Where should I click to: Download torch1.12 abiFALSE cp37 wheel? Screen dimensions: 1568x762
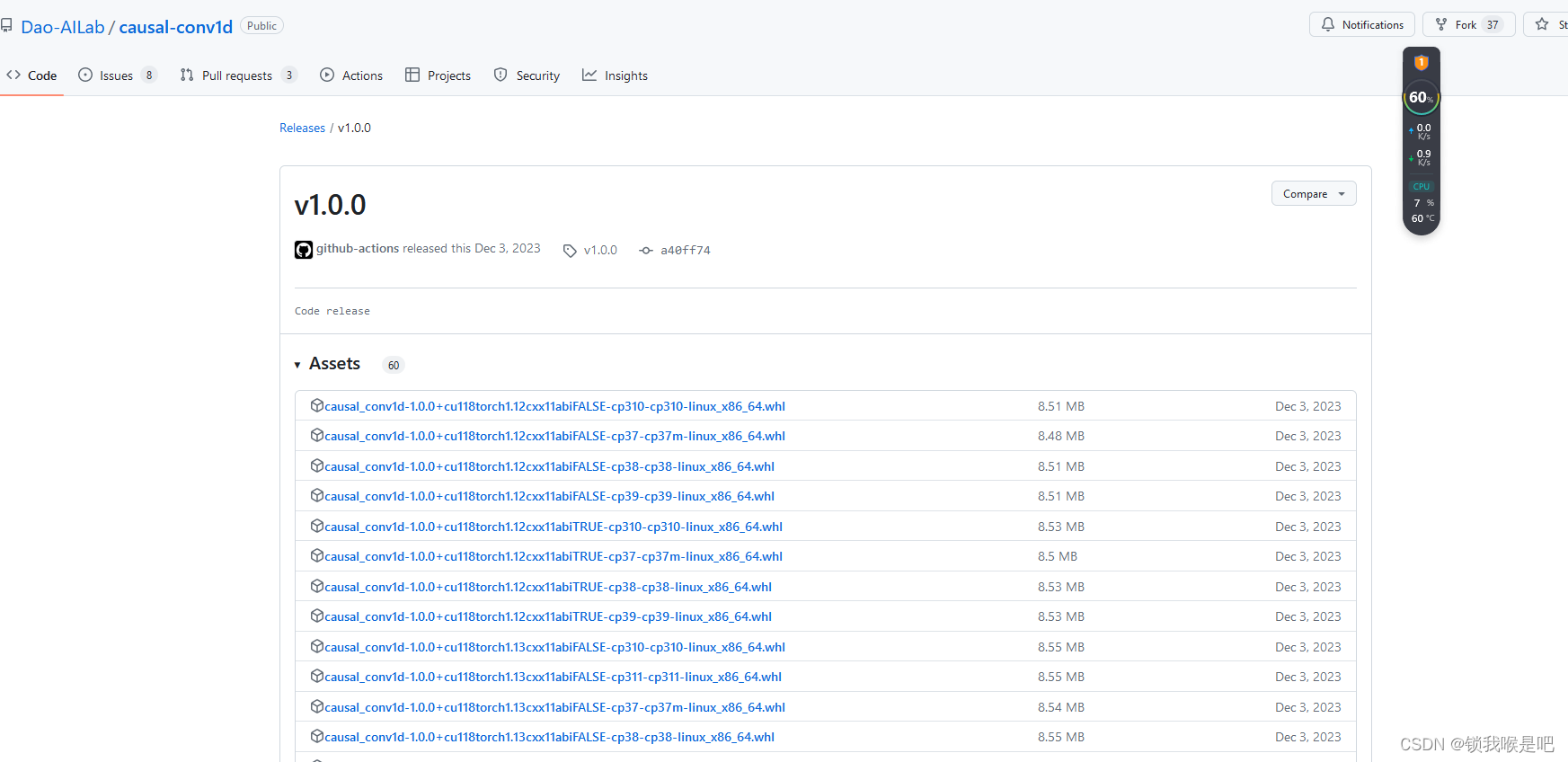point(554,436)
